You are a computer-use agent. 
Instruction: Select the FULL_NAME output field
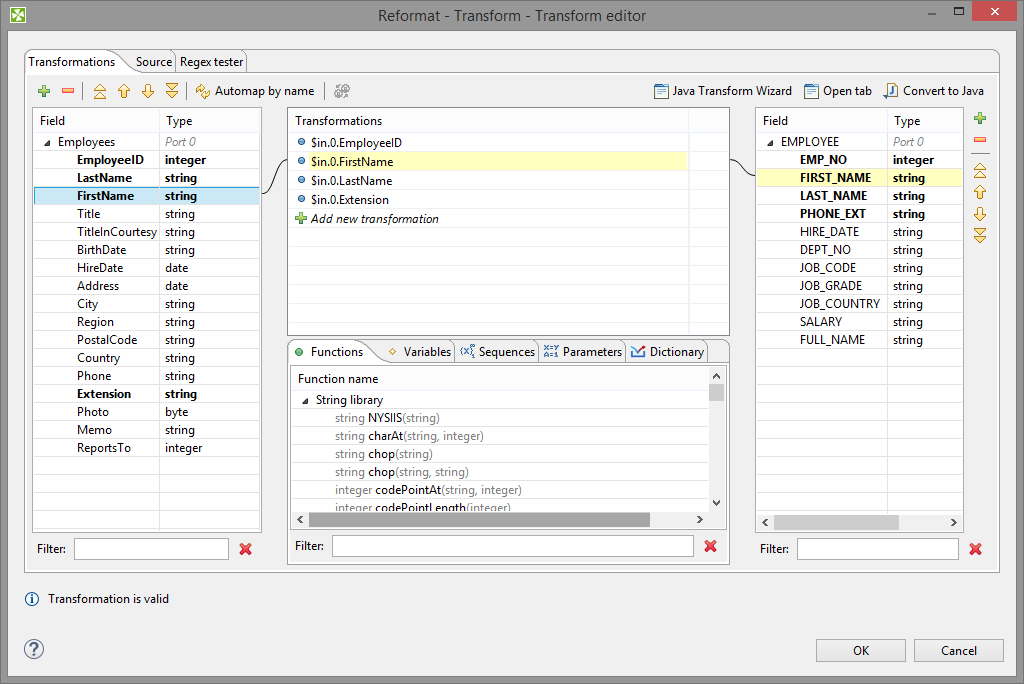coord(859,340)
